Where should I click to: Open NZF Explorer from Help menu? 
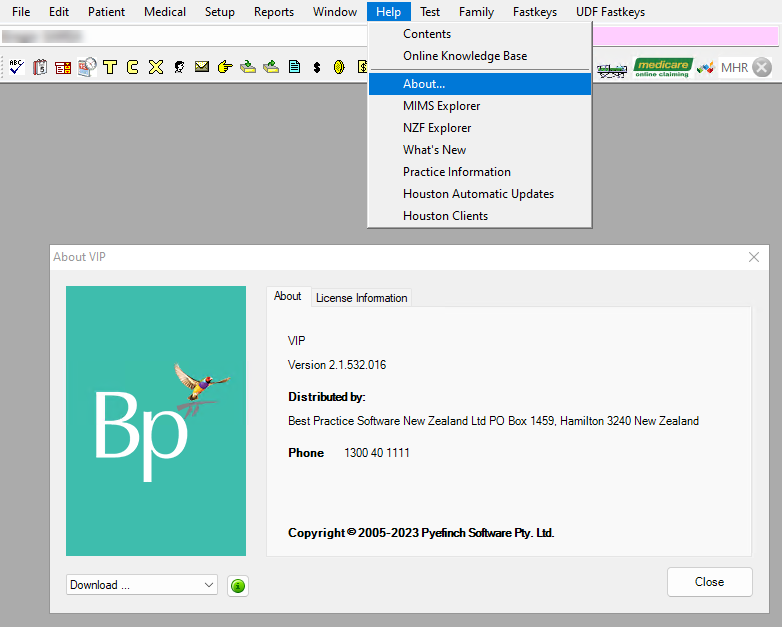(x=480, y=128)
